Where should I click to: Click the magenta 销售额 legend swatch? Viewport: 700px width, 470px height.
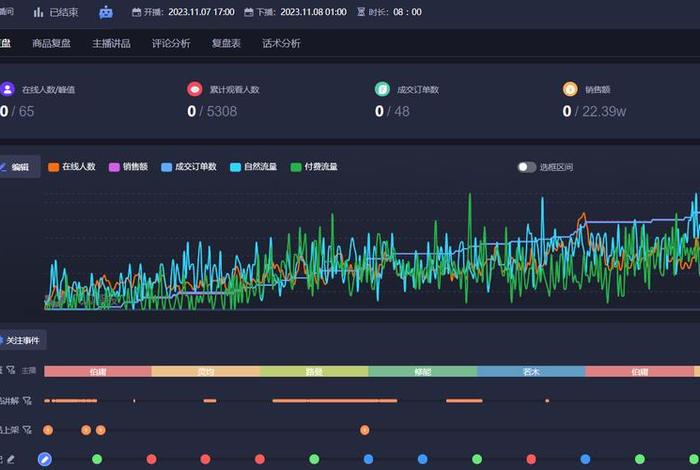click(x=114, y=167)
